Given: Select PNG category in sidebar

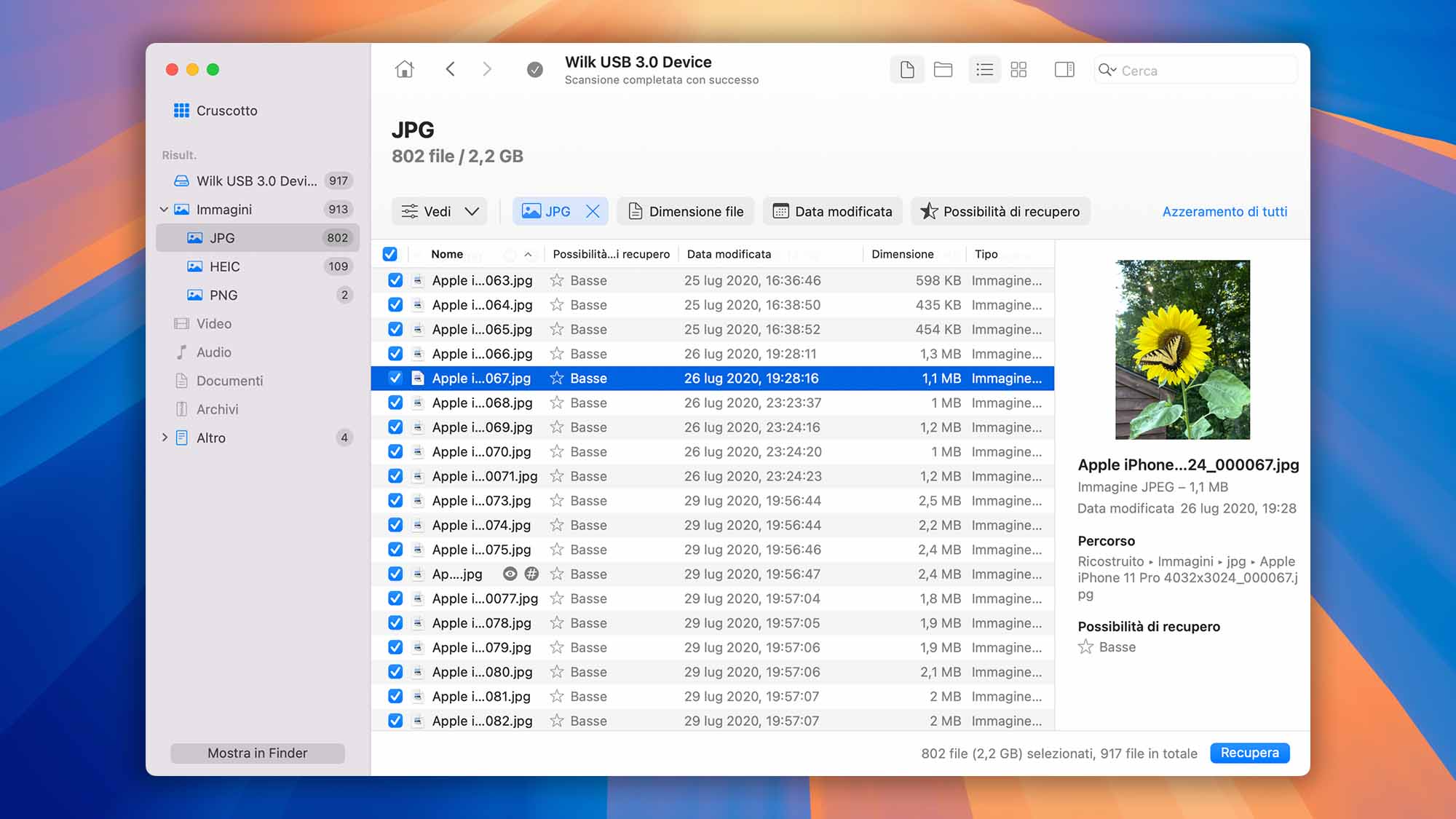Looking at the screenshot, I should tap(257, 295).
